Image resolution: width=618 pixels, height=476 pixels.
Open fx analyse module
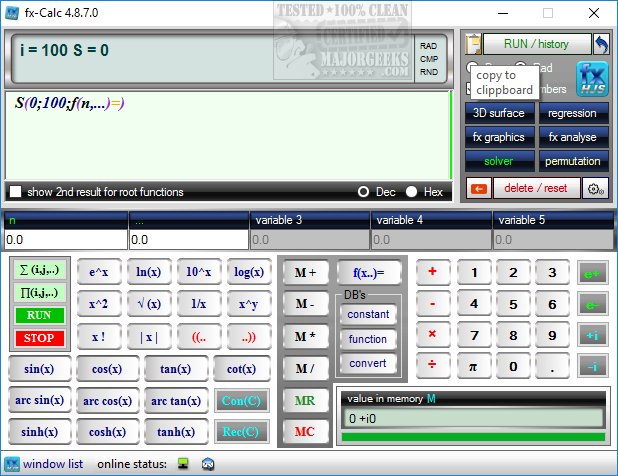[x=573, y=137]
